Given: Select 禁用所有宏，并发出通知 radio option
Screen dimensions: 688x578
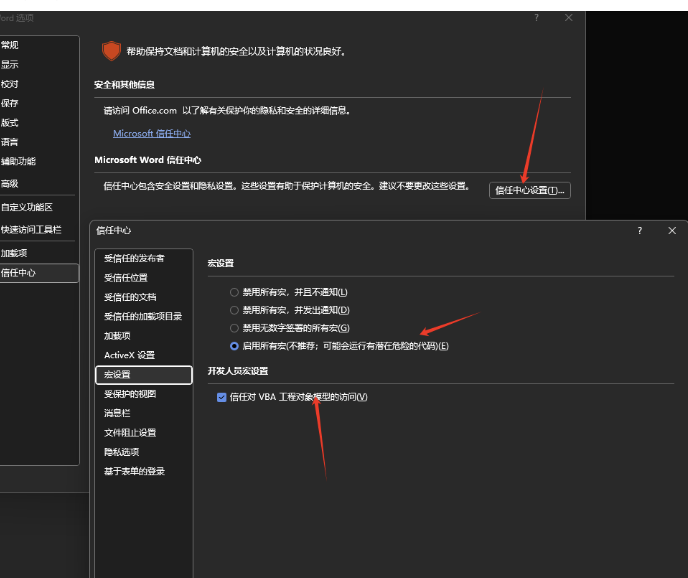Looking at the screenshot, I should coord(234,310).
